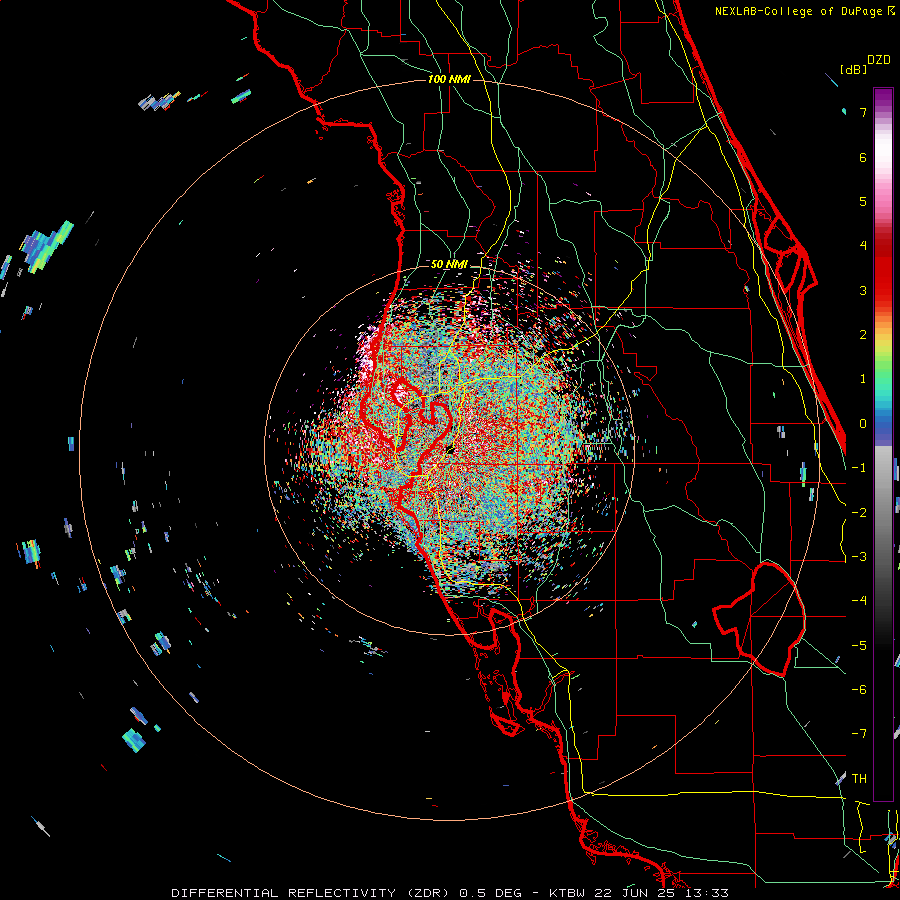Click the NEXLAB-College of DuPage label

click(x=805, y=11)
